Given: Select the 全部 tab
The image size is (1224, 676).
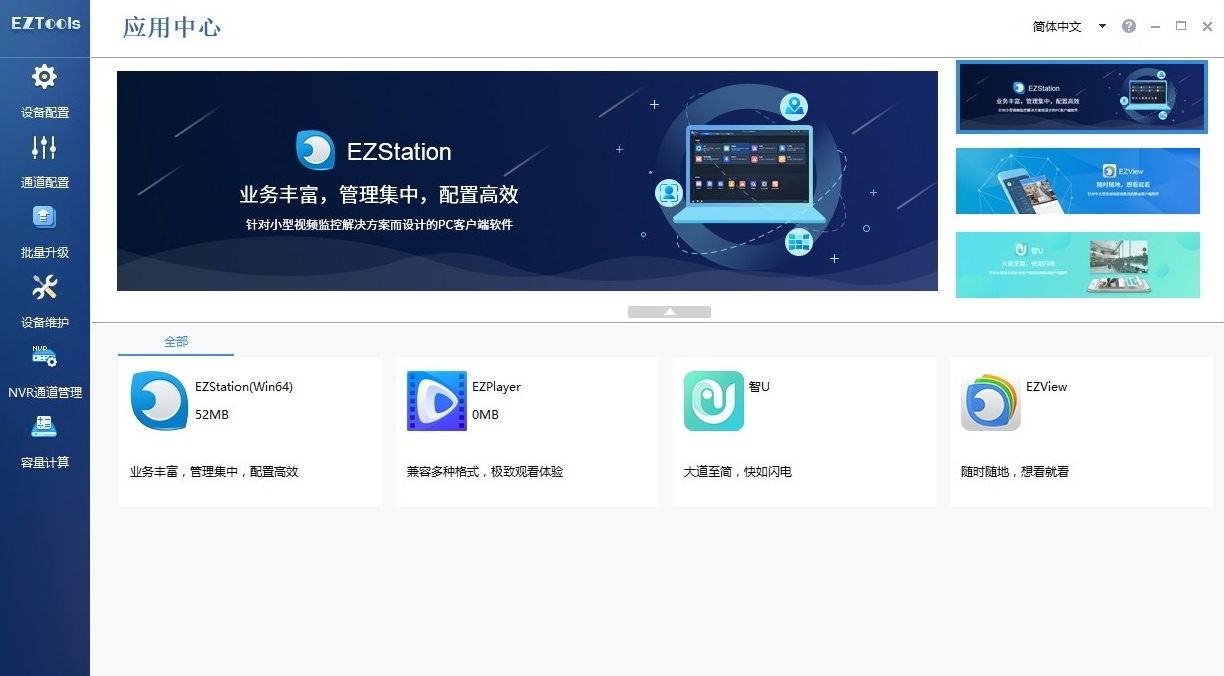Looking at the screenshot, I should [176, 342].
